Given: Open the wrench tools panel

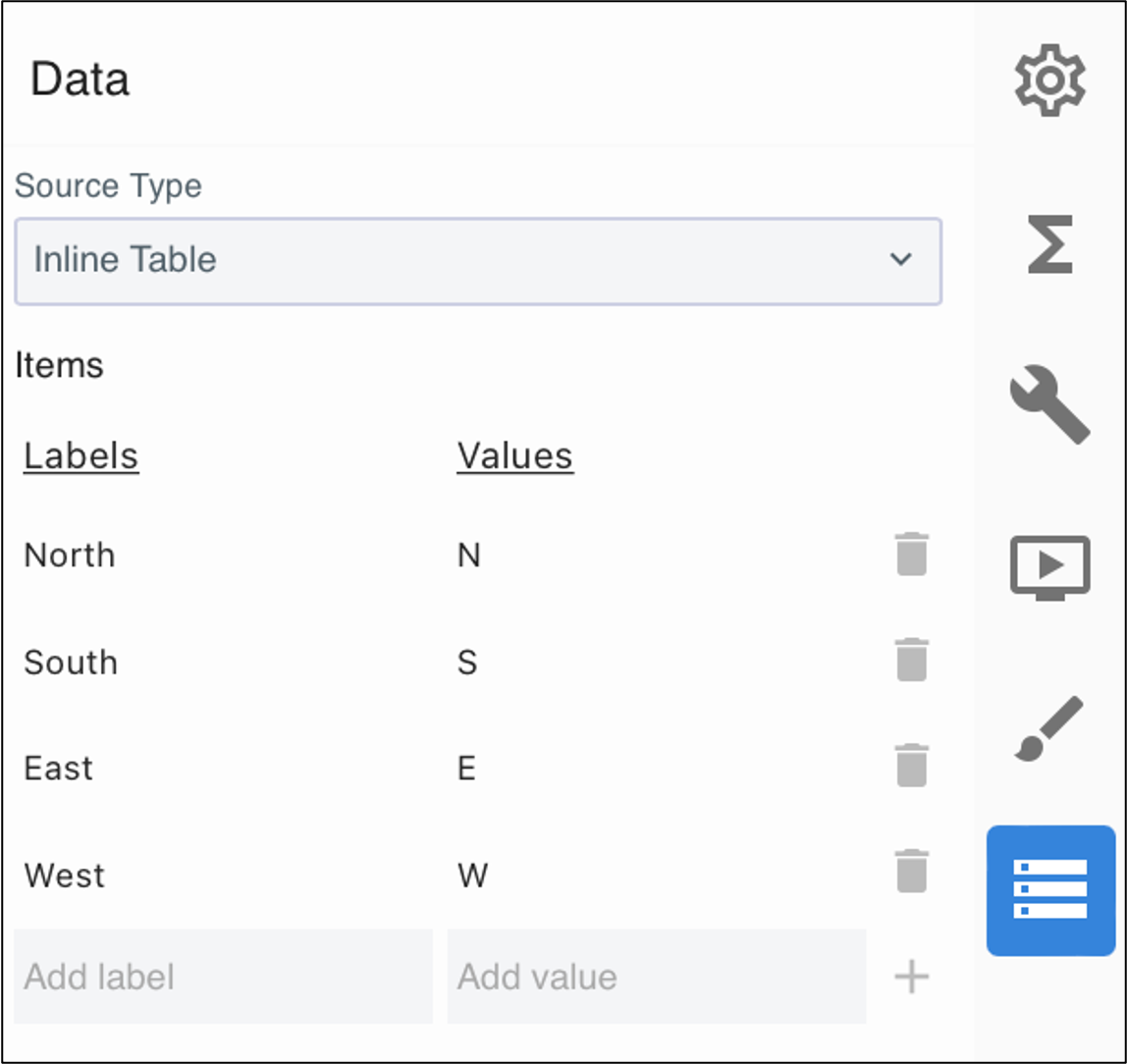Looking at the screenshot, I should pyautogui.click(x=1049, y=403).
